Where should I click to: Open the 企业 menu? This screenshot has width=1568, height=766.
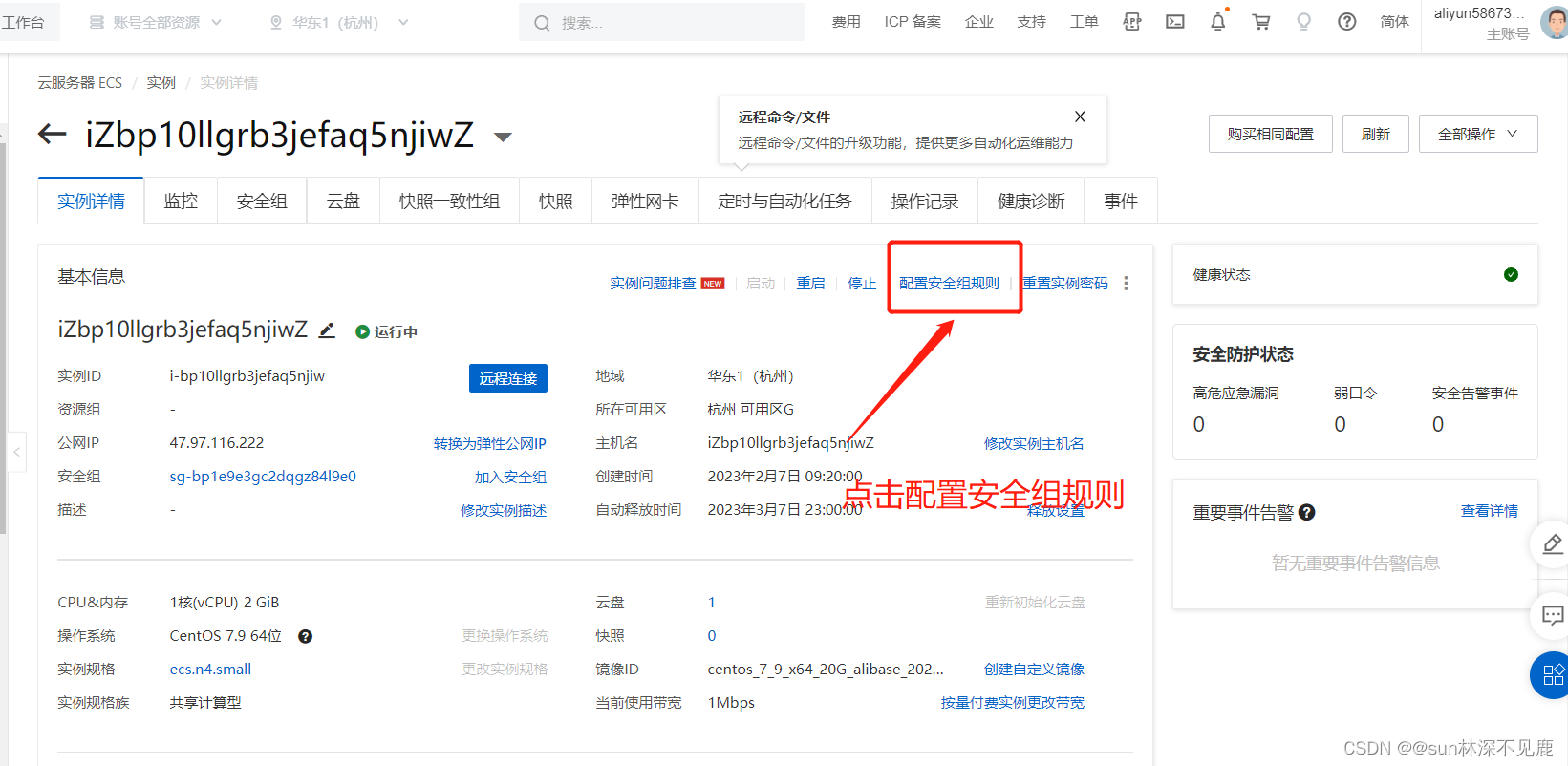coord(979,22)
